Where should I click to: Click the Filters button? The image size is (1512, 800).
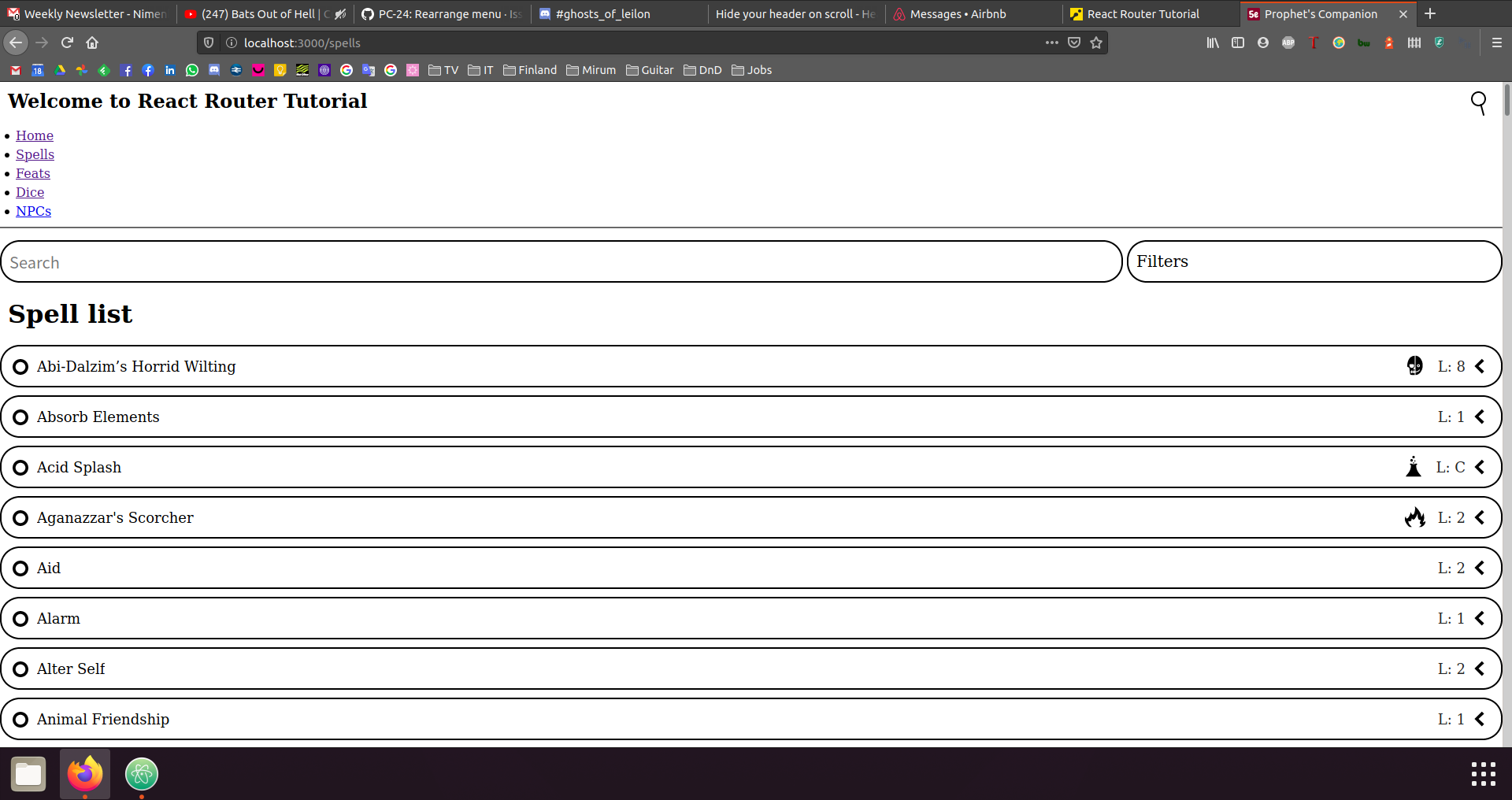pyautogui.click(x=1162, y=261)
